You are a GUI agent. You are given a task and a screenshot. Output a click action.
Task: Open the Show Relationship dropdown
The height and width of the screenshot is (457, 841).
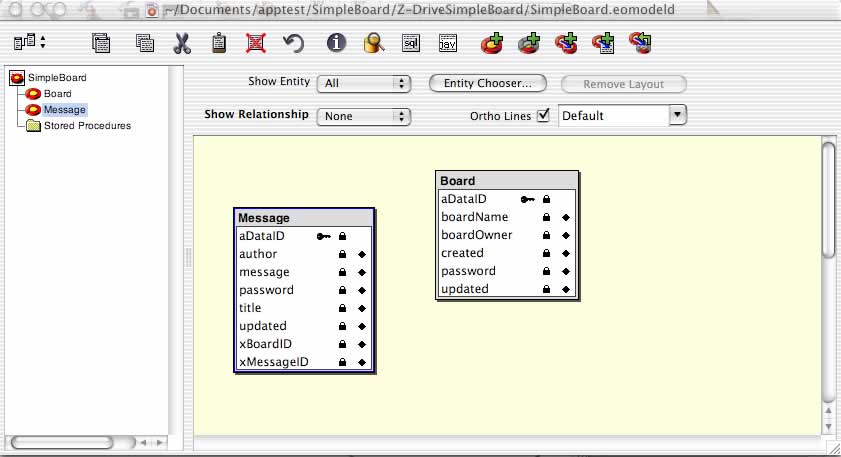coord(364,116)
